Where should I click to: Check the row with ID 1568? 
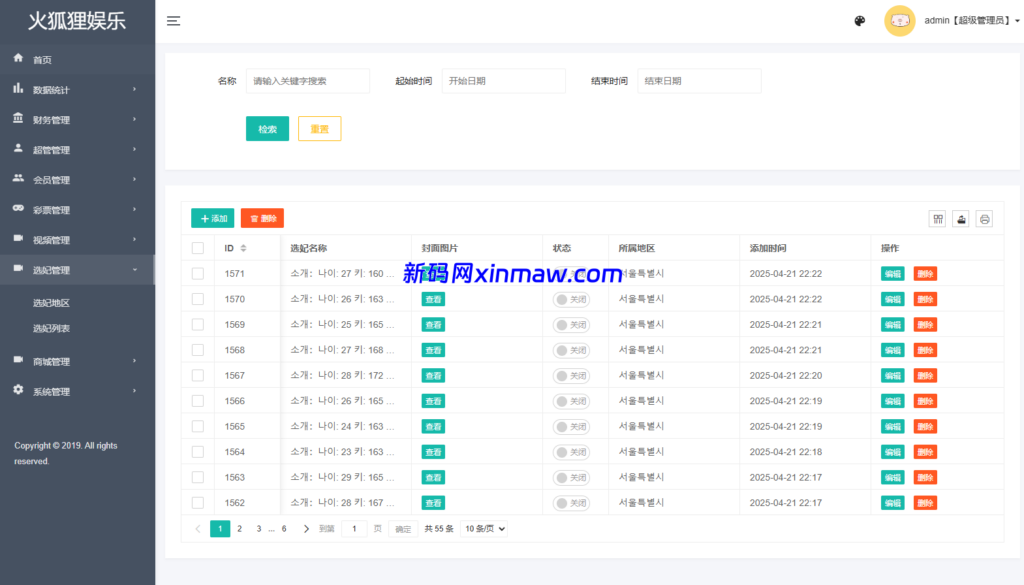[x=198, y=350]
